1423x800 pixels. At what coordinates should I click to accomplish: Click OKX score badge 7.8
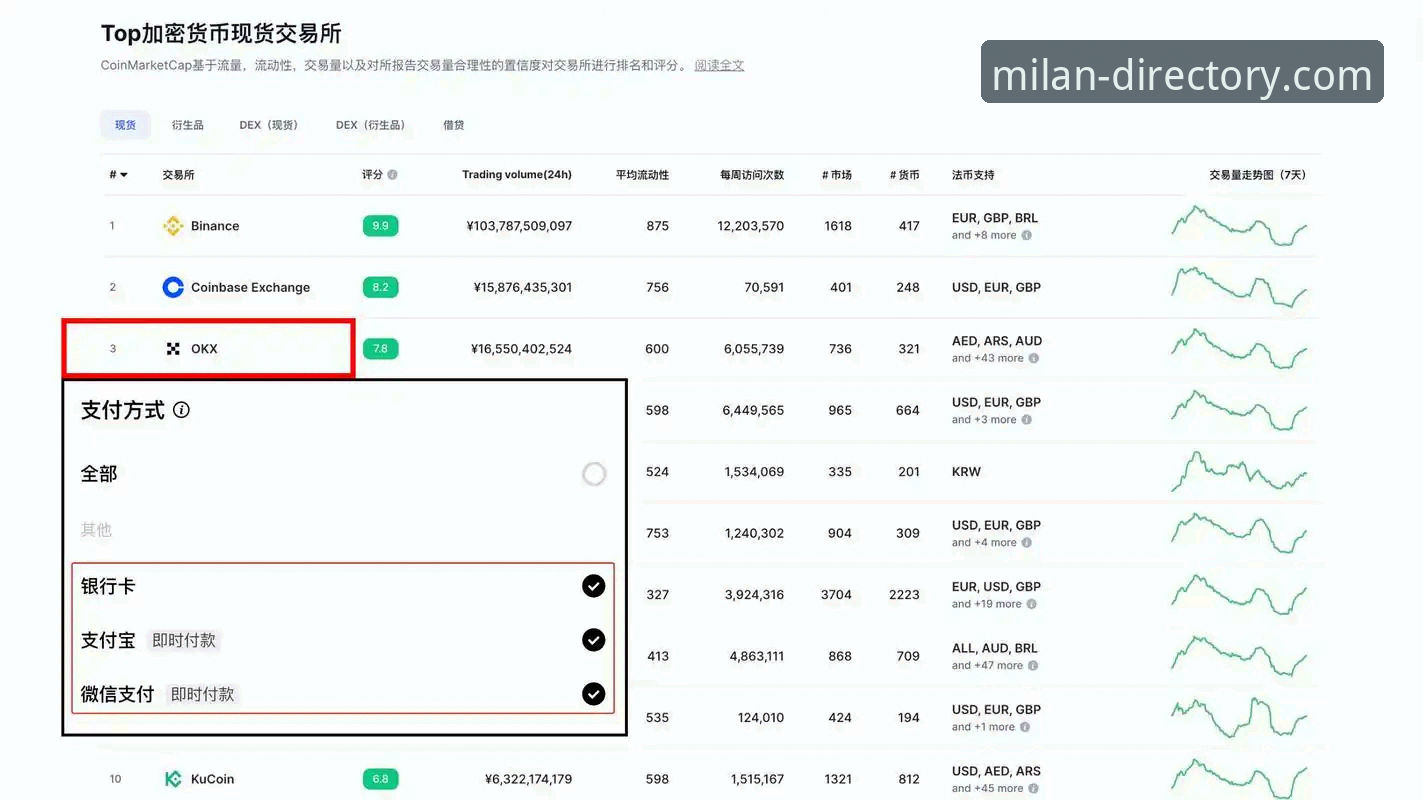[380, 349]
